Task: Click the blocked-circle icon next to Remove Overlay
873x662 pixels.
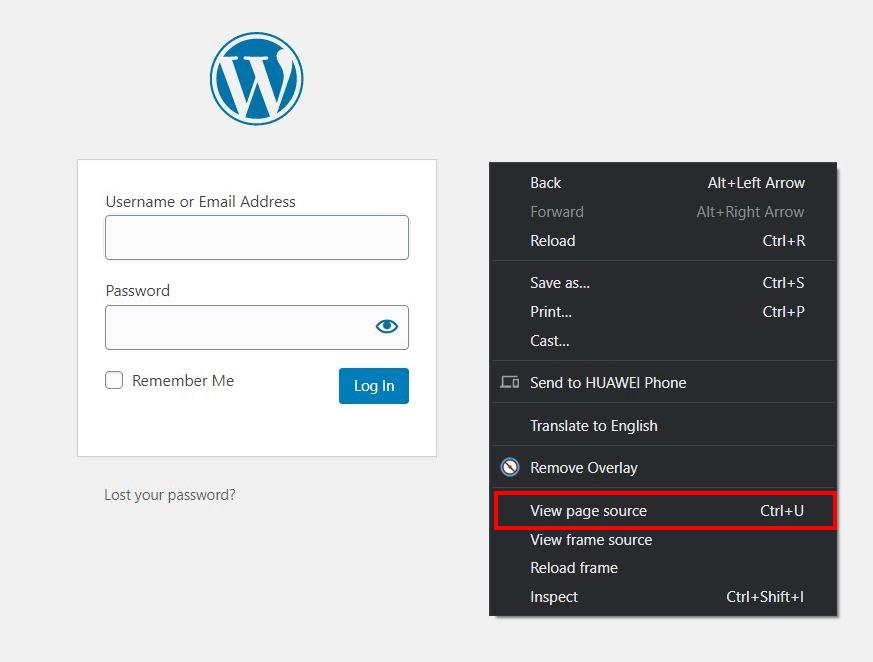Action: click(x=510, y=467)
